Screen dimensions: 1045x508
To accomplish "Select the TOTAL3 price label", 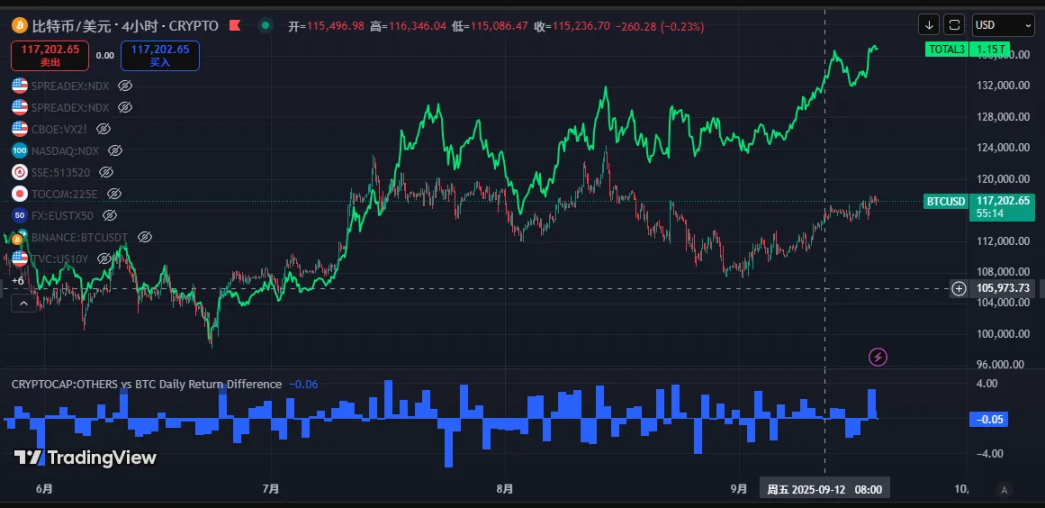I will point(945,49).
